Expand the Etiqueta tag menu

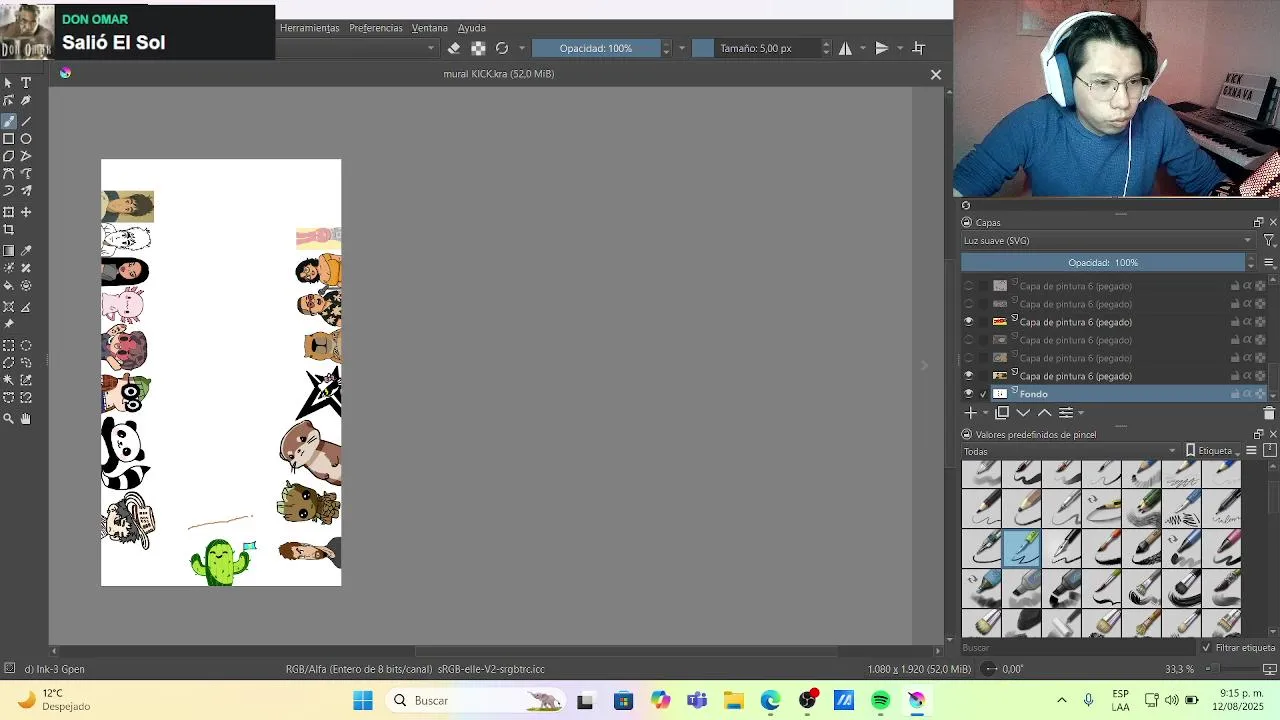coord(1214,451)
